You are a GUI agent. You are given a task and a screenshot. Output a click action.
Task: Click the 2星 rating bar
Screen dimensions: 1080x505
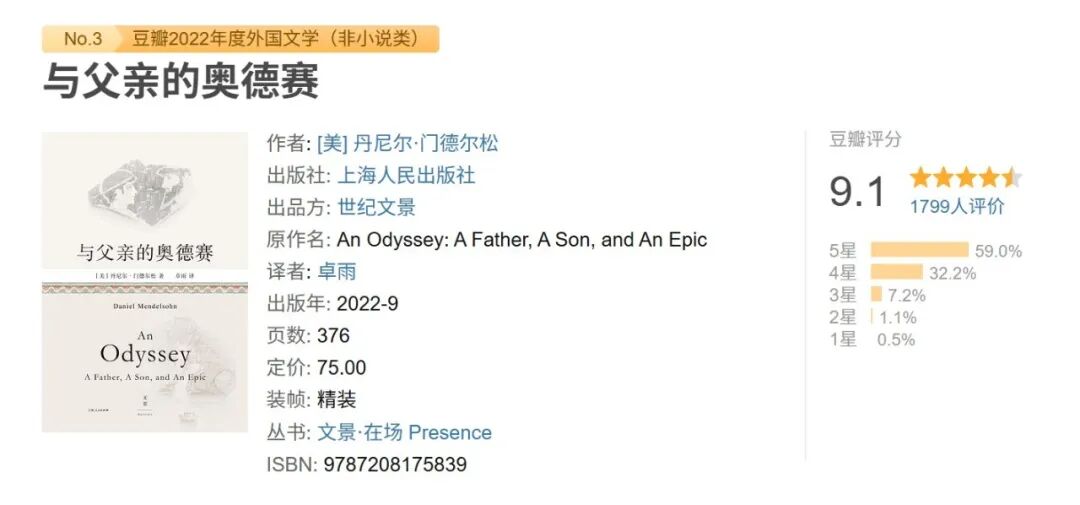coord(872,317)
